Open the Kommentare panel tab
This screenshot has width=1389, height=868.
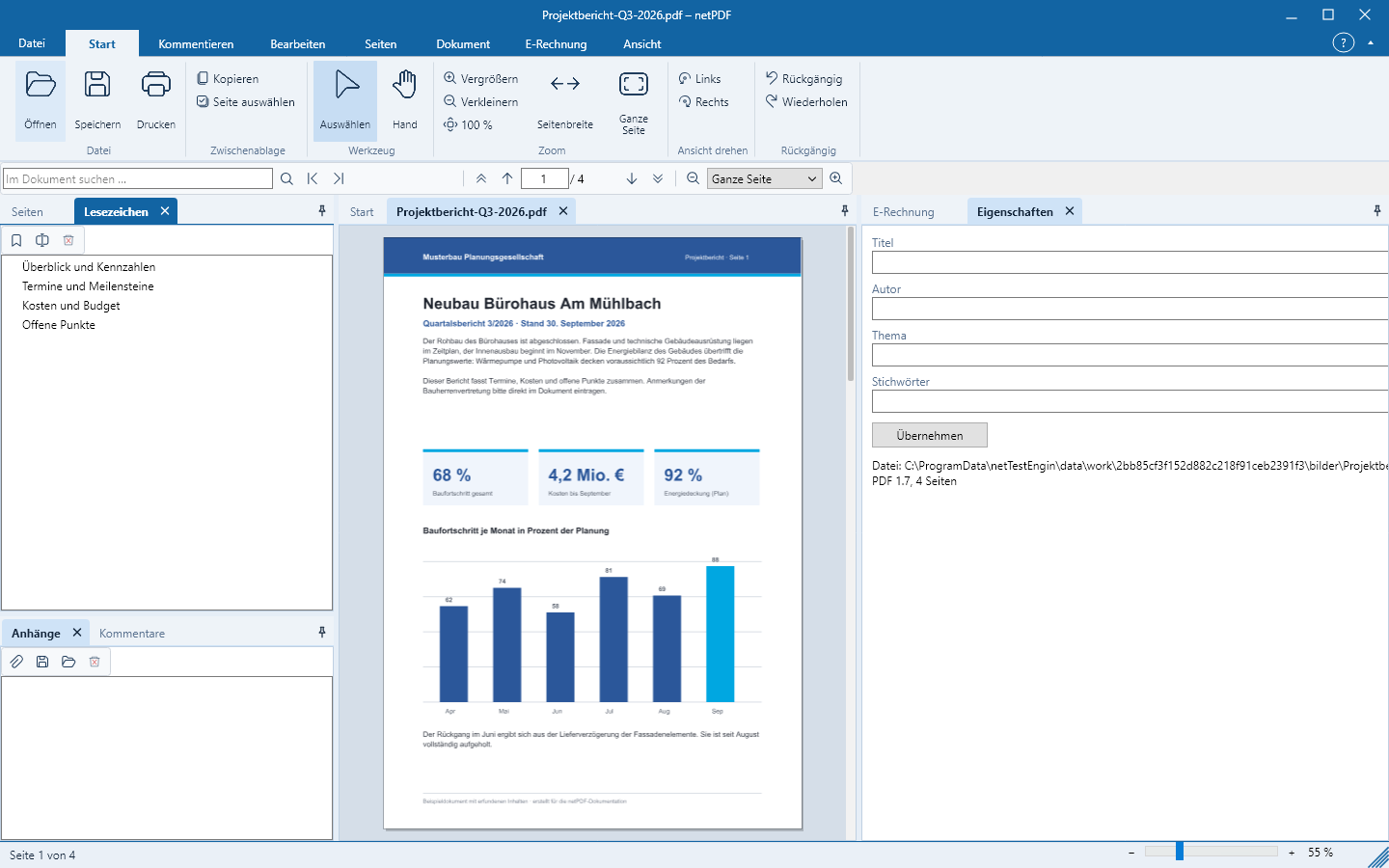[x=132, y=633]
